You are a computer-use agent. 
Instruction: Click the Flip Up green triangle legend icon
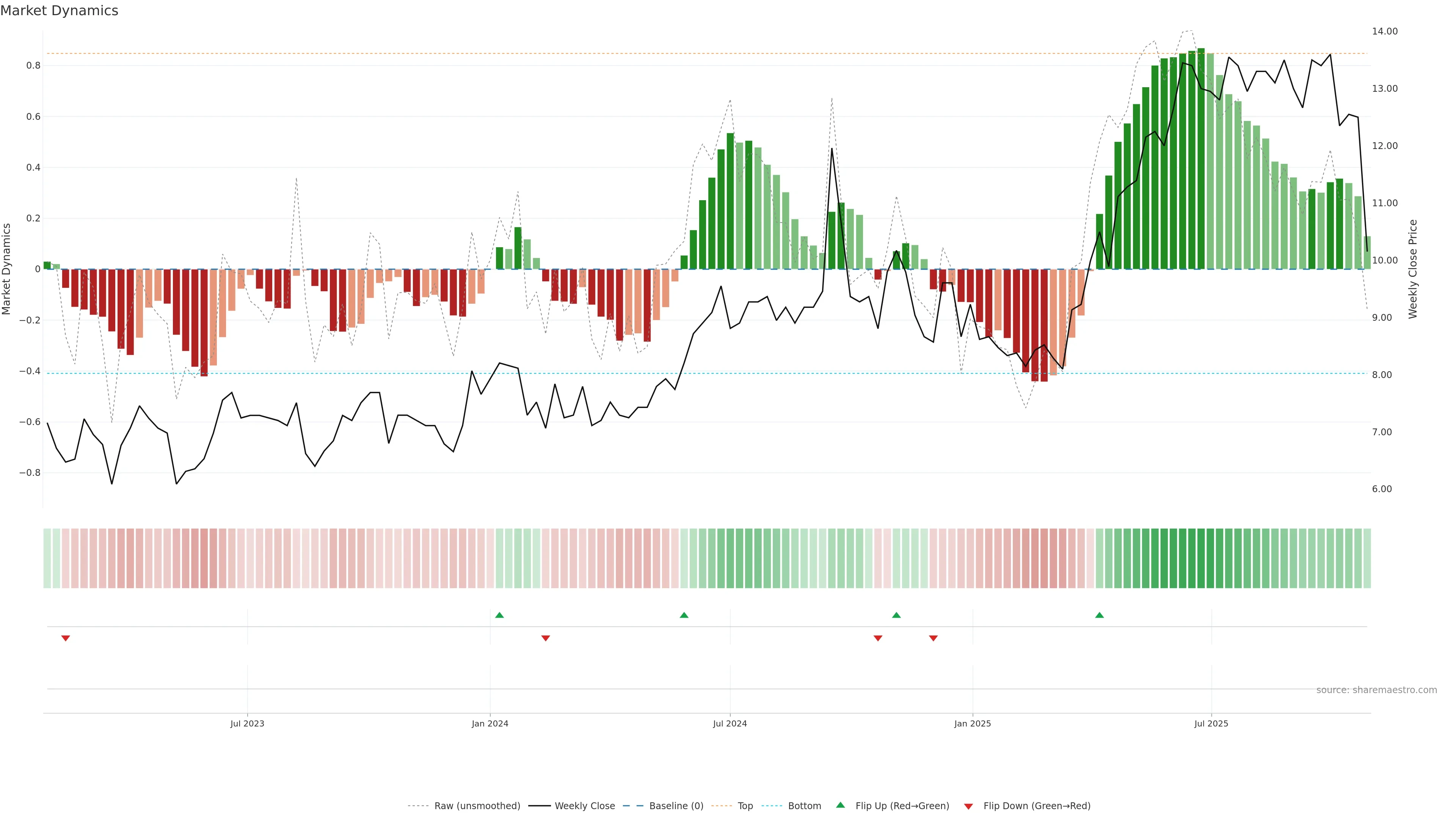[841, 805]
